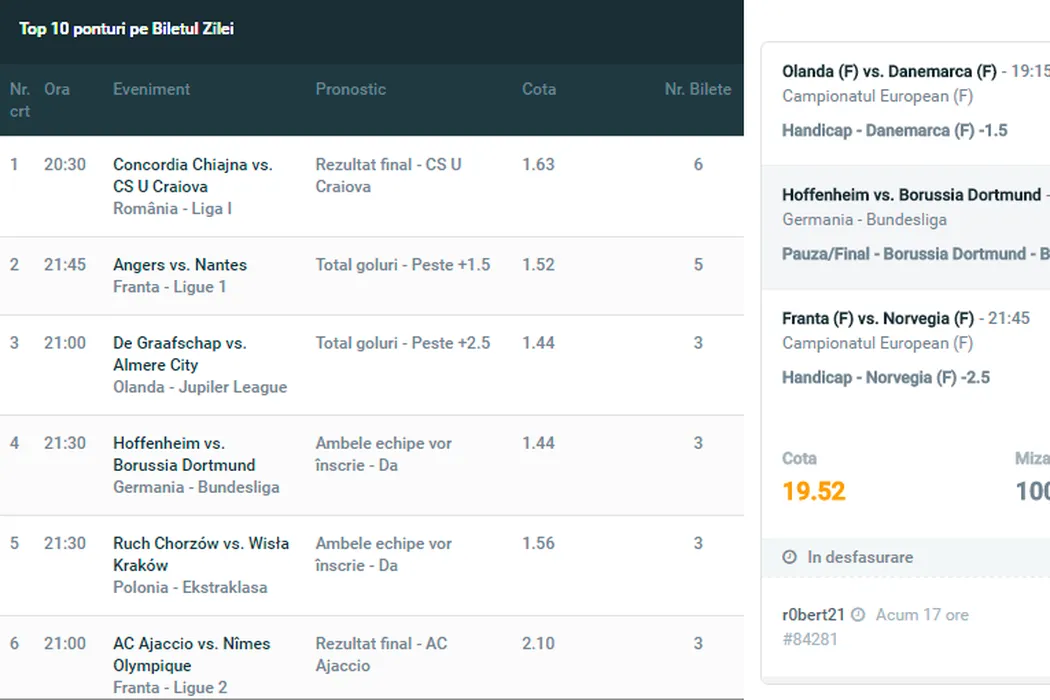Click the Top 10 ponturi pe Biletul Zilei heading
Image resolution: width=1050 pixels, height=700 pixels.
tap(126, 29)
